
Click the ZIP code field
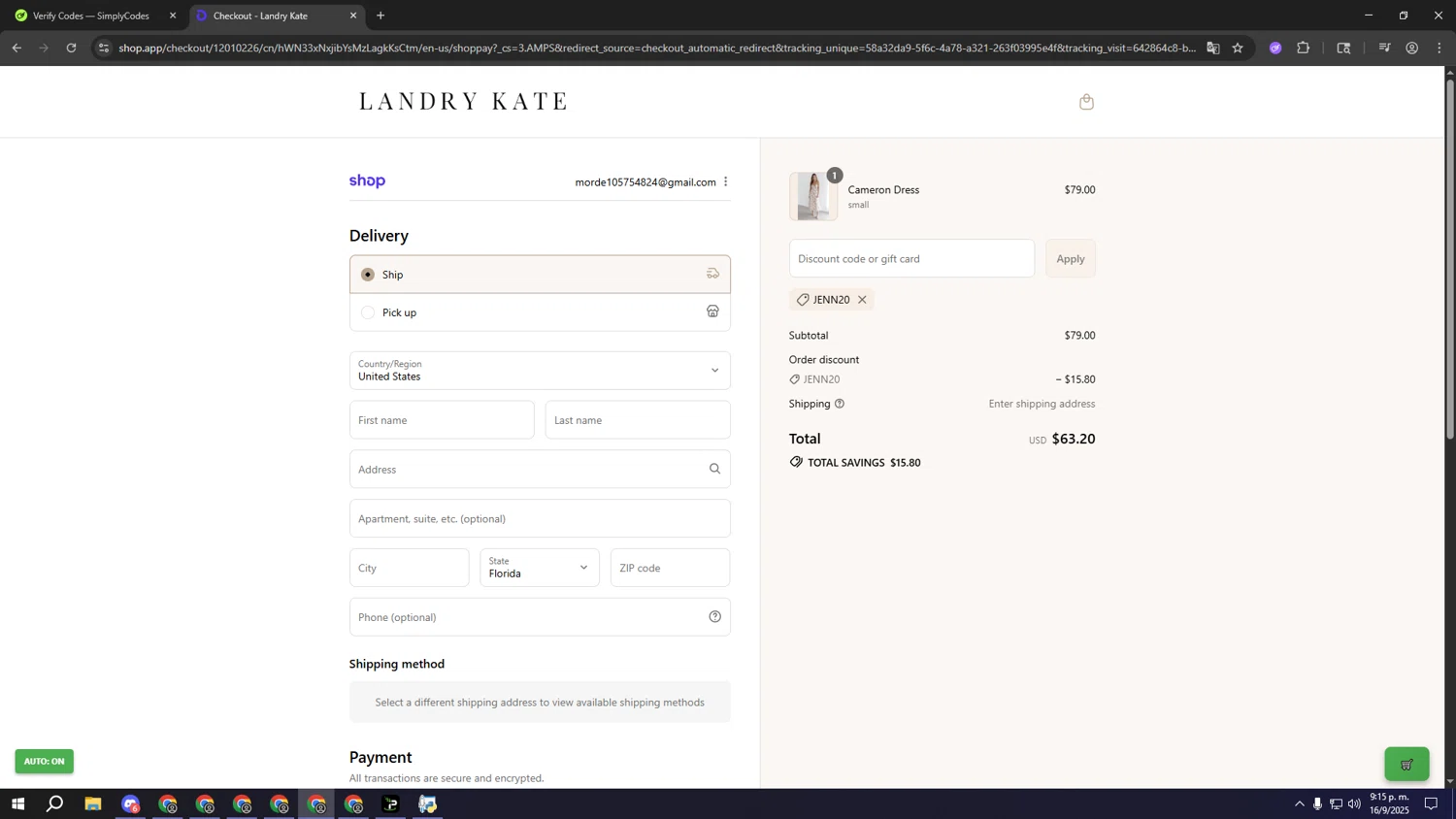click(670, 568)
